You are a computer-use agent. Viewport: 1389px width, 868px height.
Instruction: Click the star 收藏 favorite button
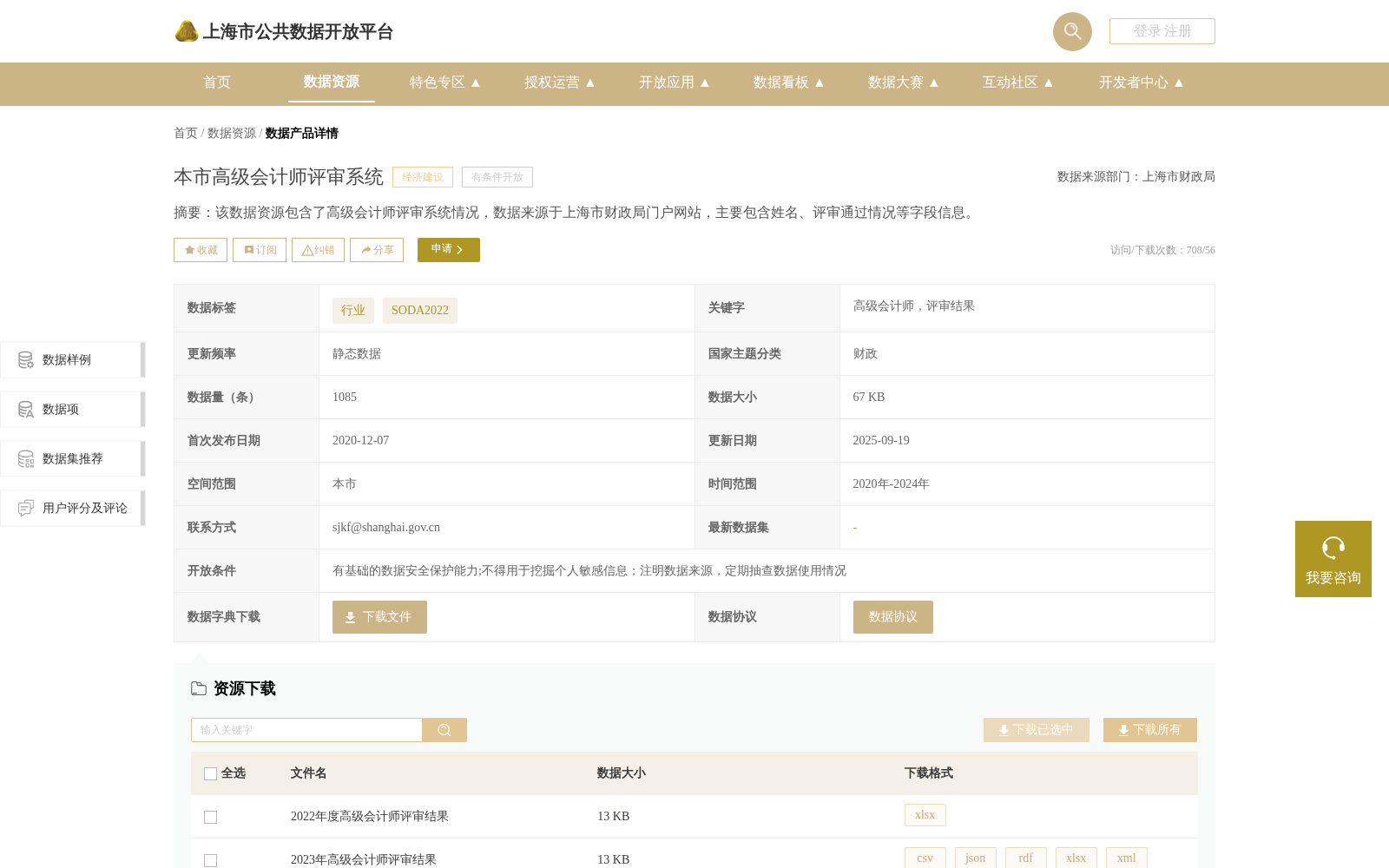pyautogui.click(x=201, y=250)
